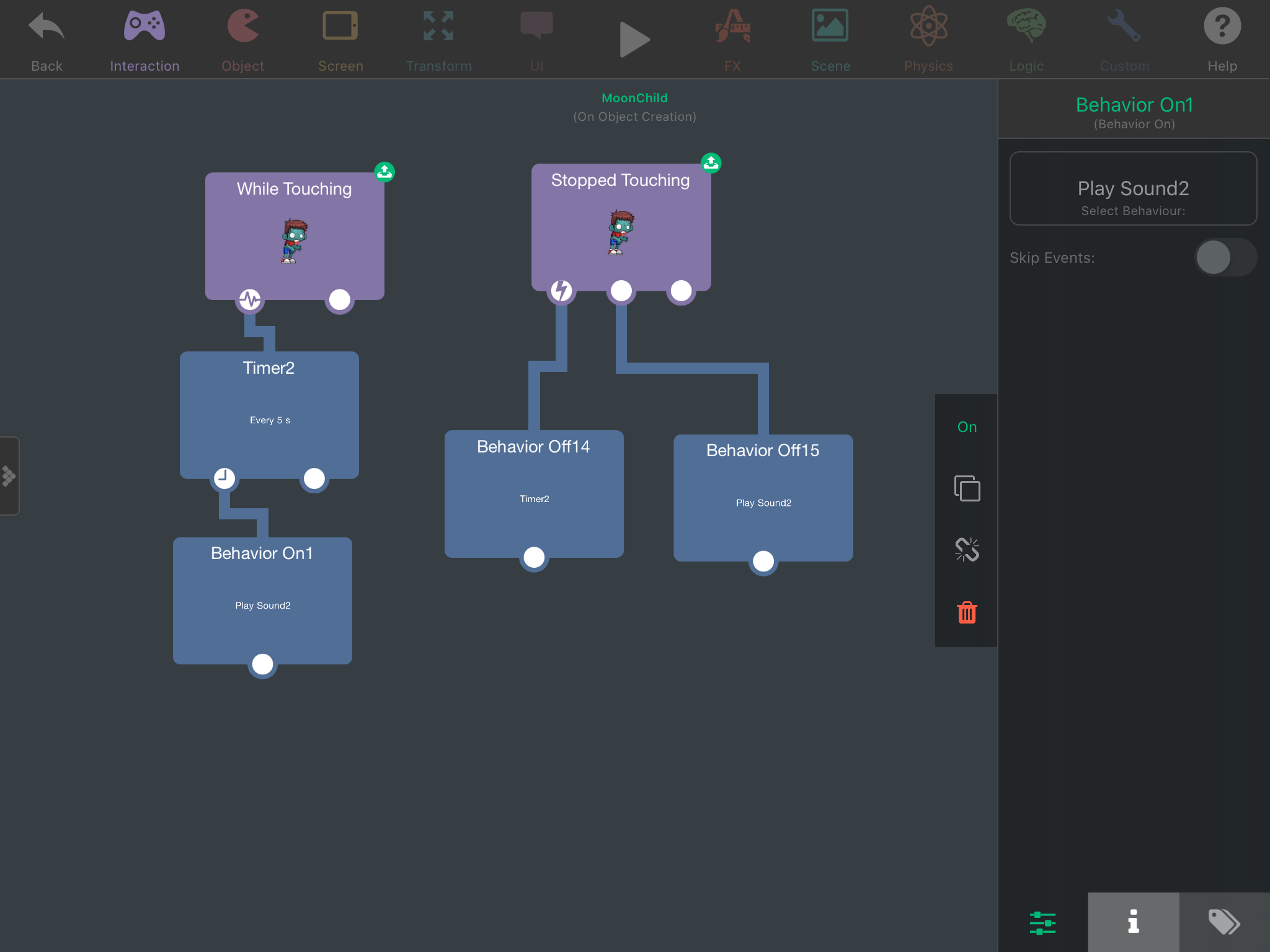Delete node with red trash icon

967,612
